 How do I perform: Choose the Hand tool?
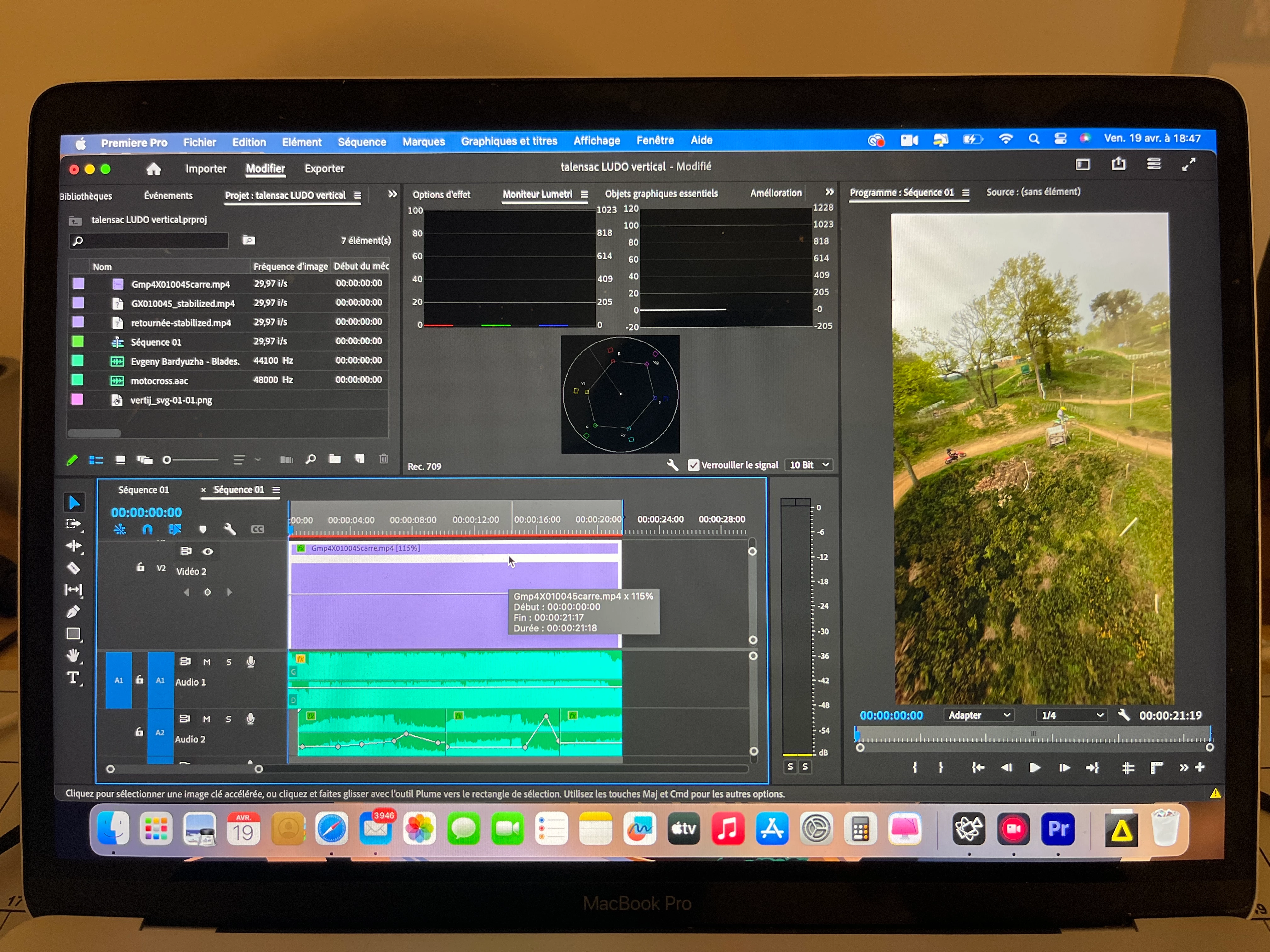pos(73,655)
